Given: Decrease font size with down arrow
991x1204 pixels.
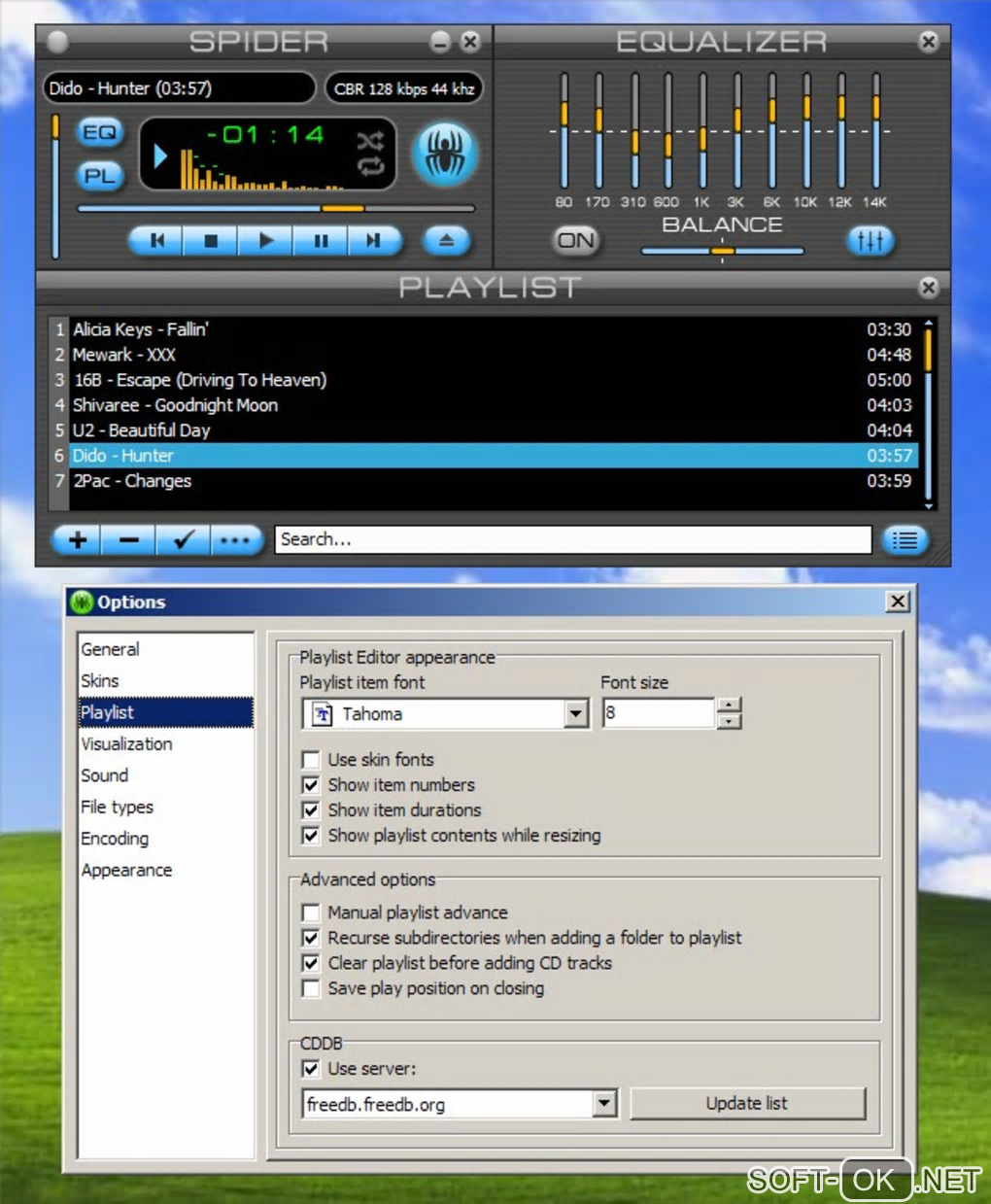Looking at the screenshot, I should [x=729, y=722].
